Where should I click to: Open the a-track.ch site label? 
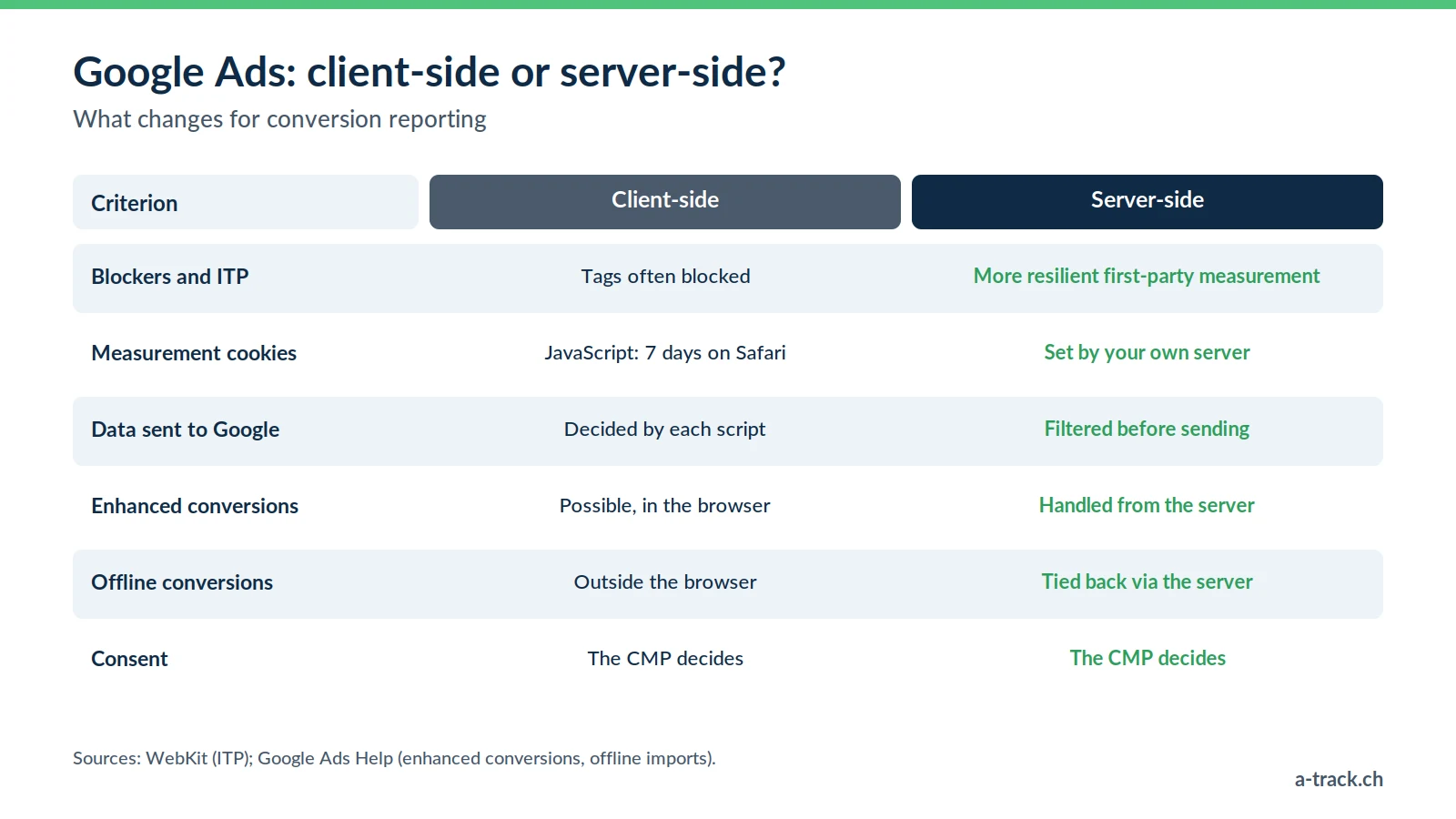pyautogui.click(x=1339, y=780)
